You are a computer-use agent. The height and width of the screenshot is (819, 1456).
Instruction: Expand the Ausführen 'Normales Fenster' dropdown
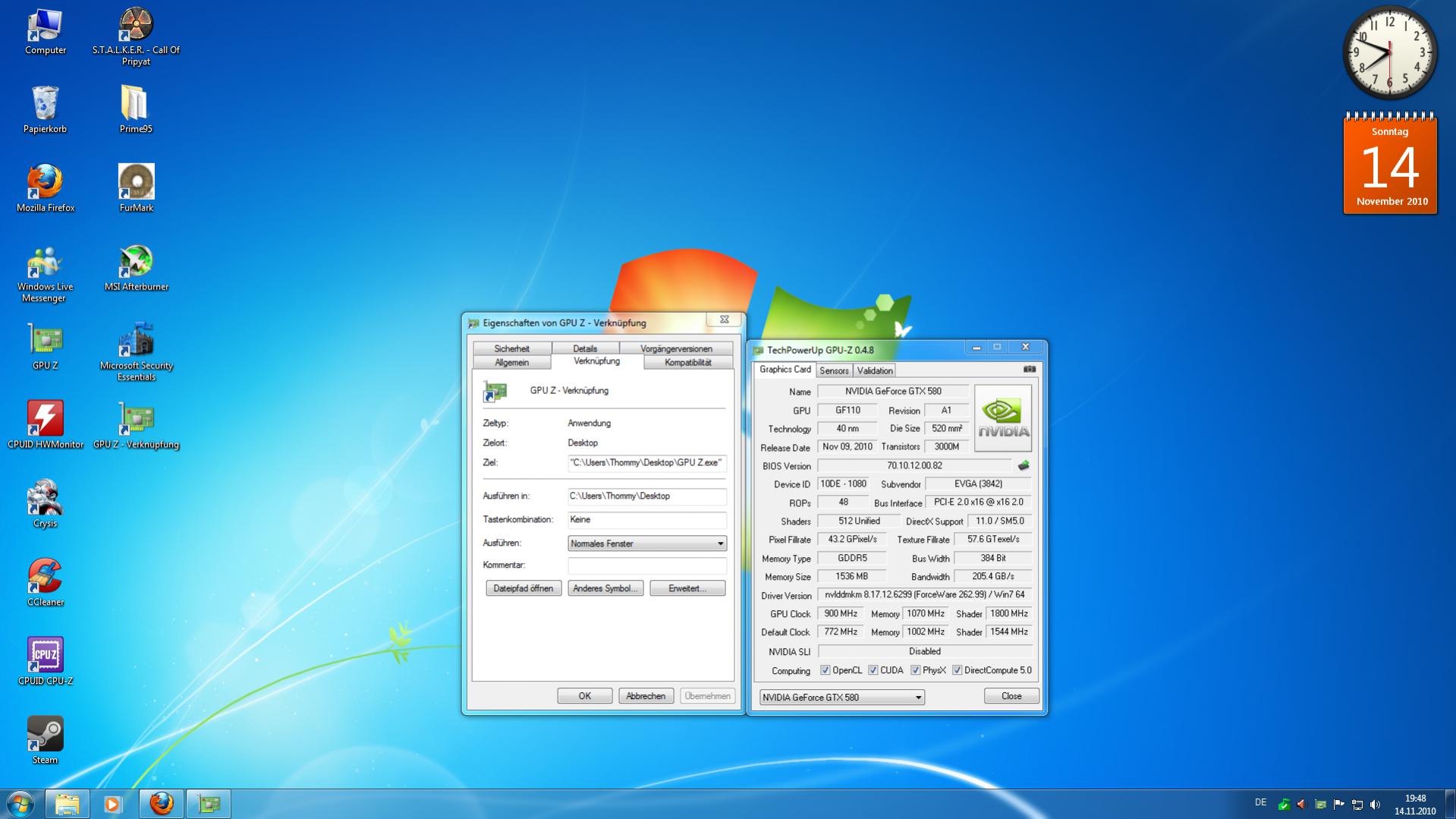[647, 543]
